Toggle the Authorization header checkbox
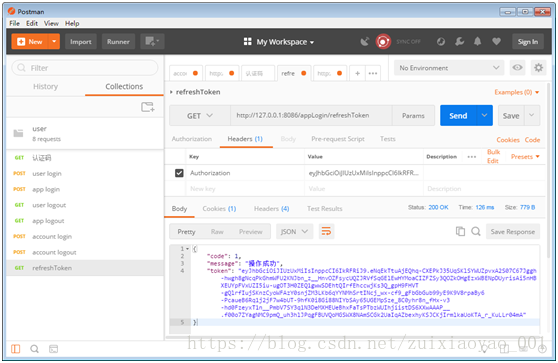The image size is (558, 363). click(179, 173)
